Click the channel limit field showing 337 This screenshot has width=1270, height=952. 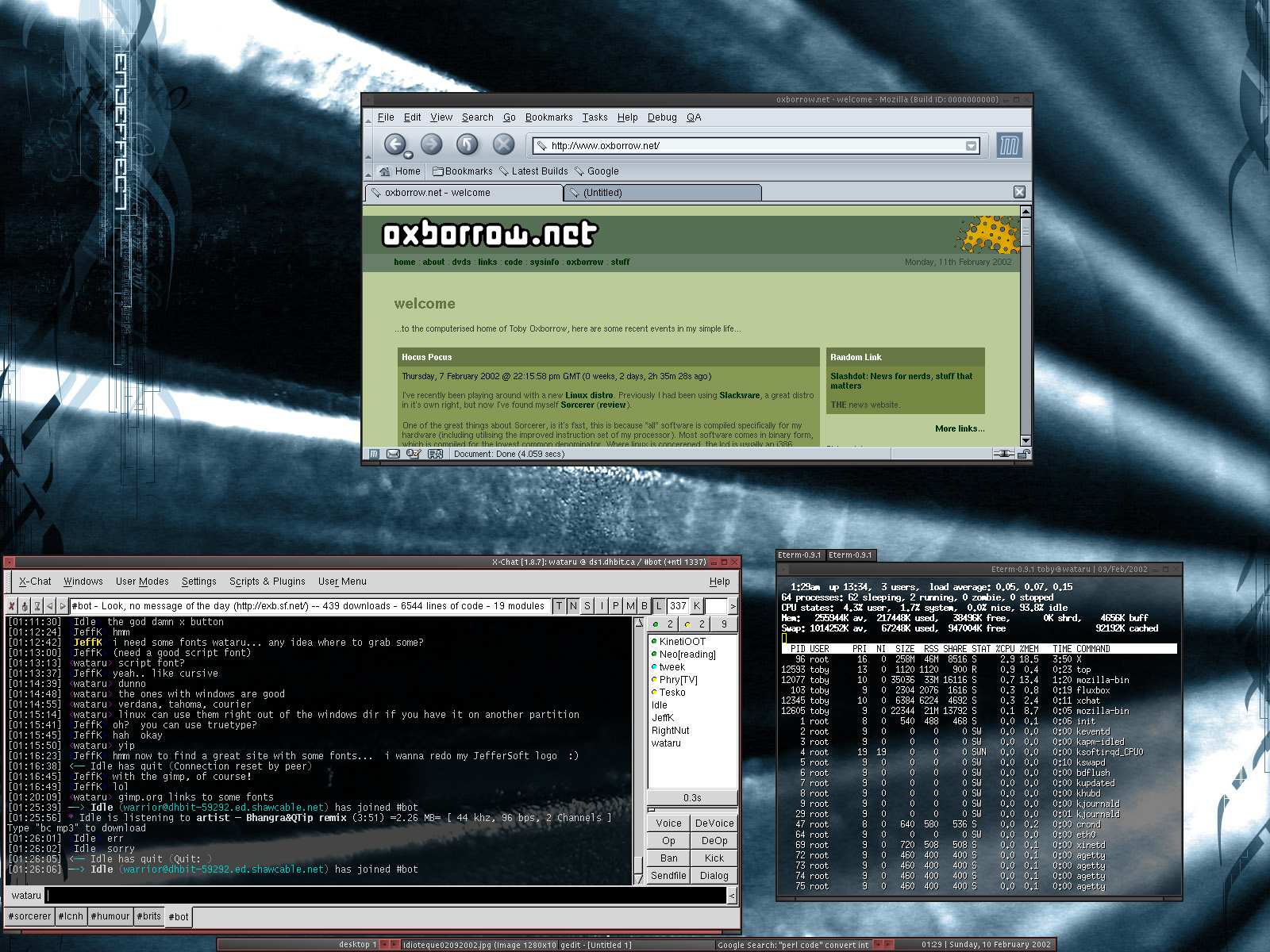[678, 606]
